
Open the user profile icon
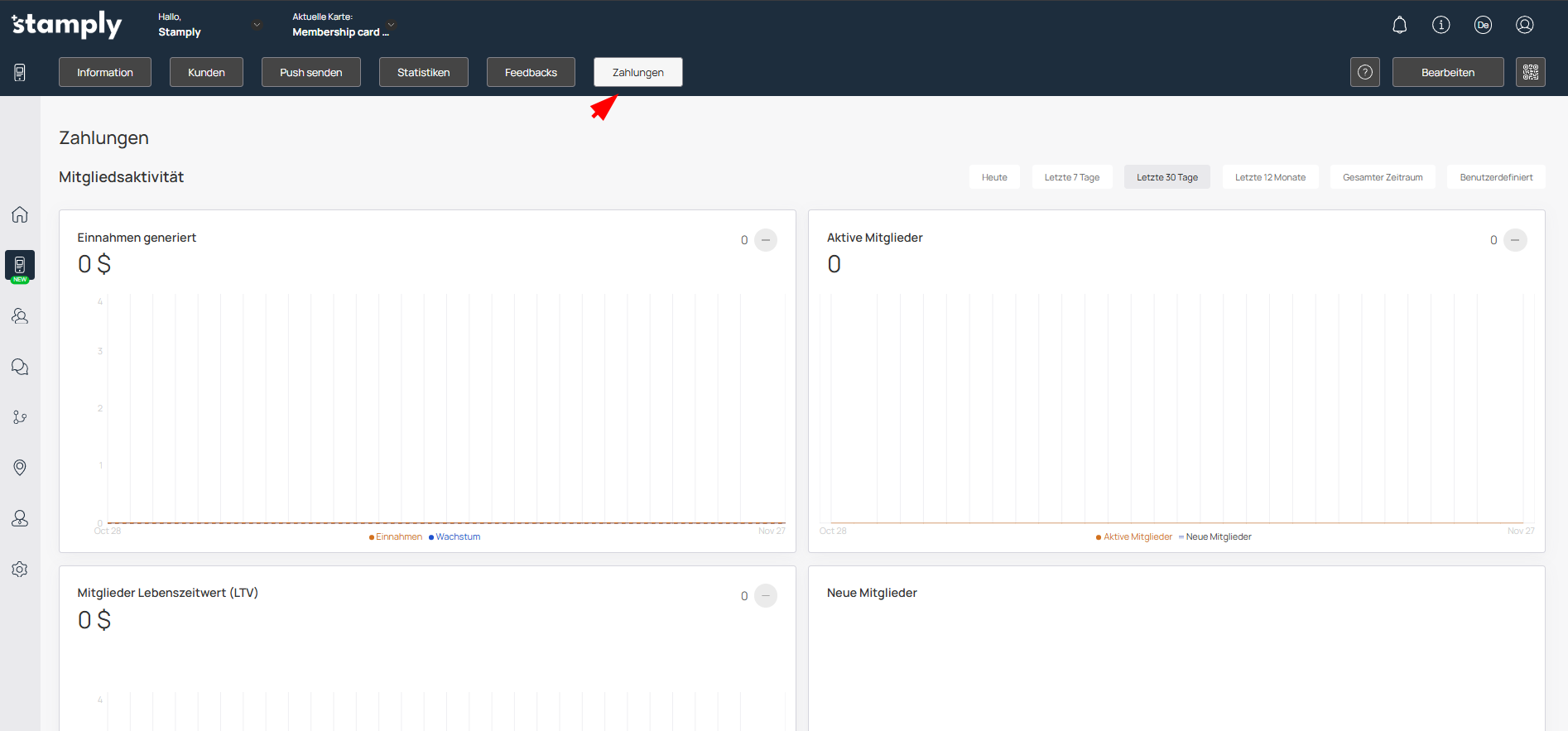pyautogui.click(x=1524, y=25)
